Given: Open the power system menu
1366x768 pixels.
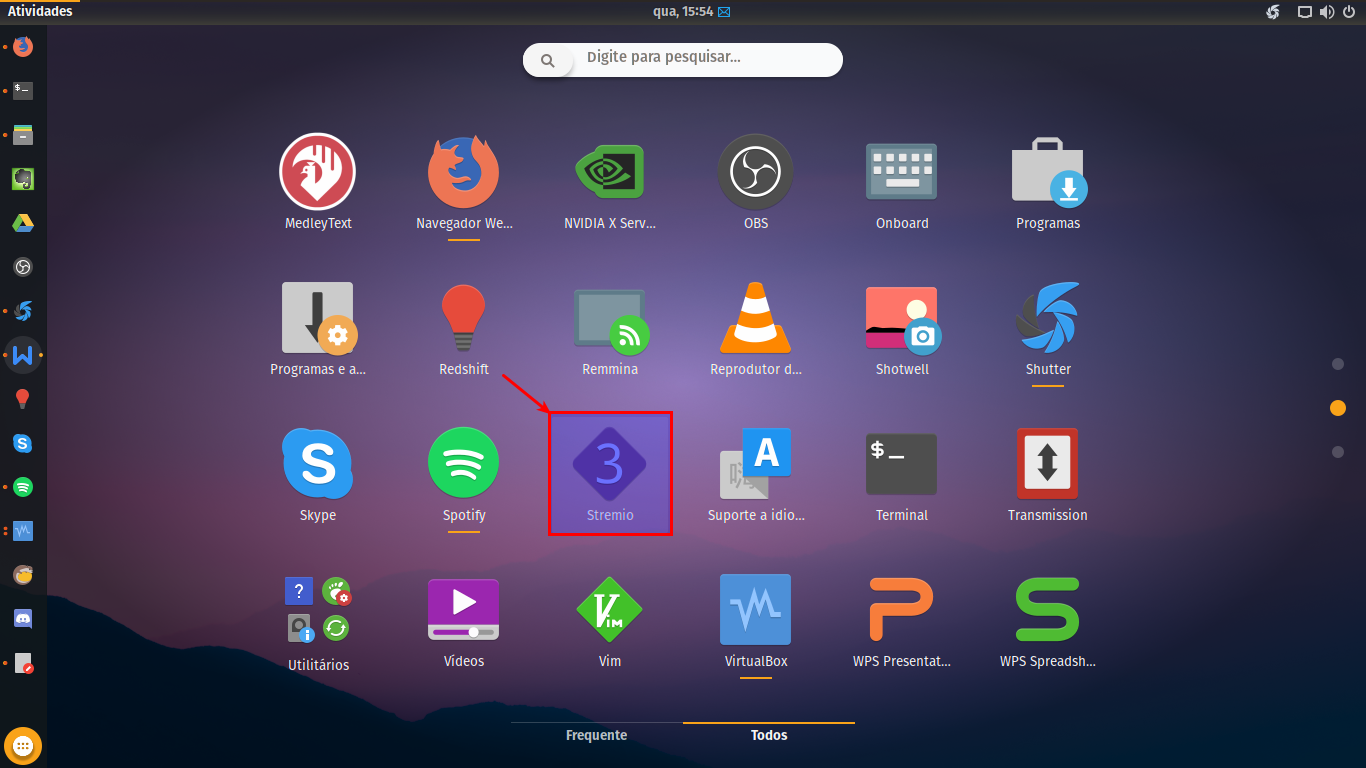Looking at the screenshot, I should pyautogui.click(x=1349, y=12).
